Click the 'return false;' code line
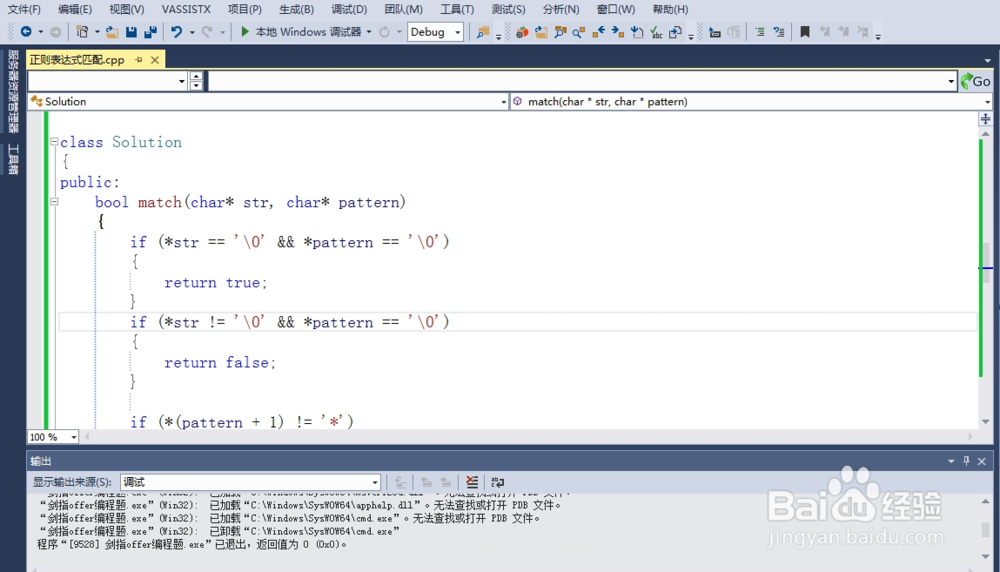This screenshot has width=1000, height=572. (219, 362)
